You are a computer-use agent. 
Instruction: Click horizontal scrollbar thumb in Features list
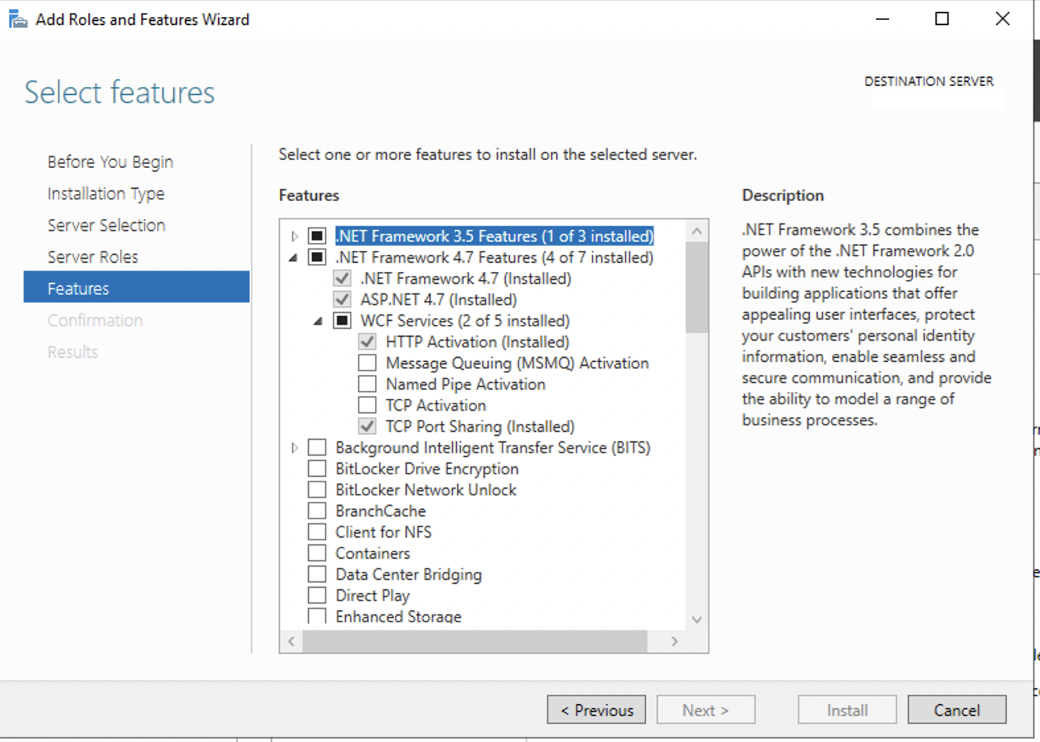(x=475, y=641)
